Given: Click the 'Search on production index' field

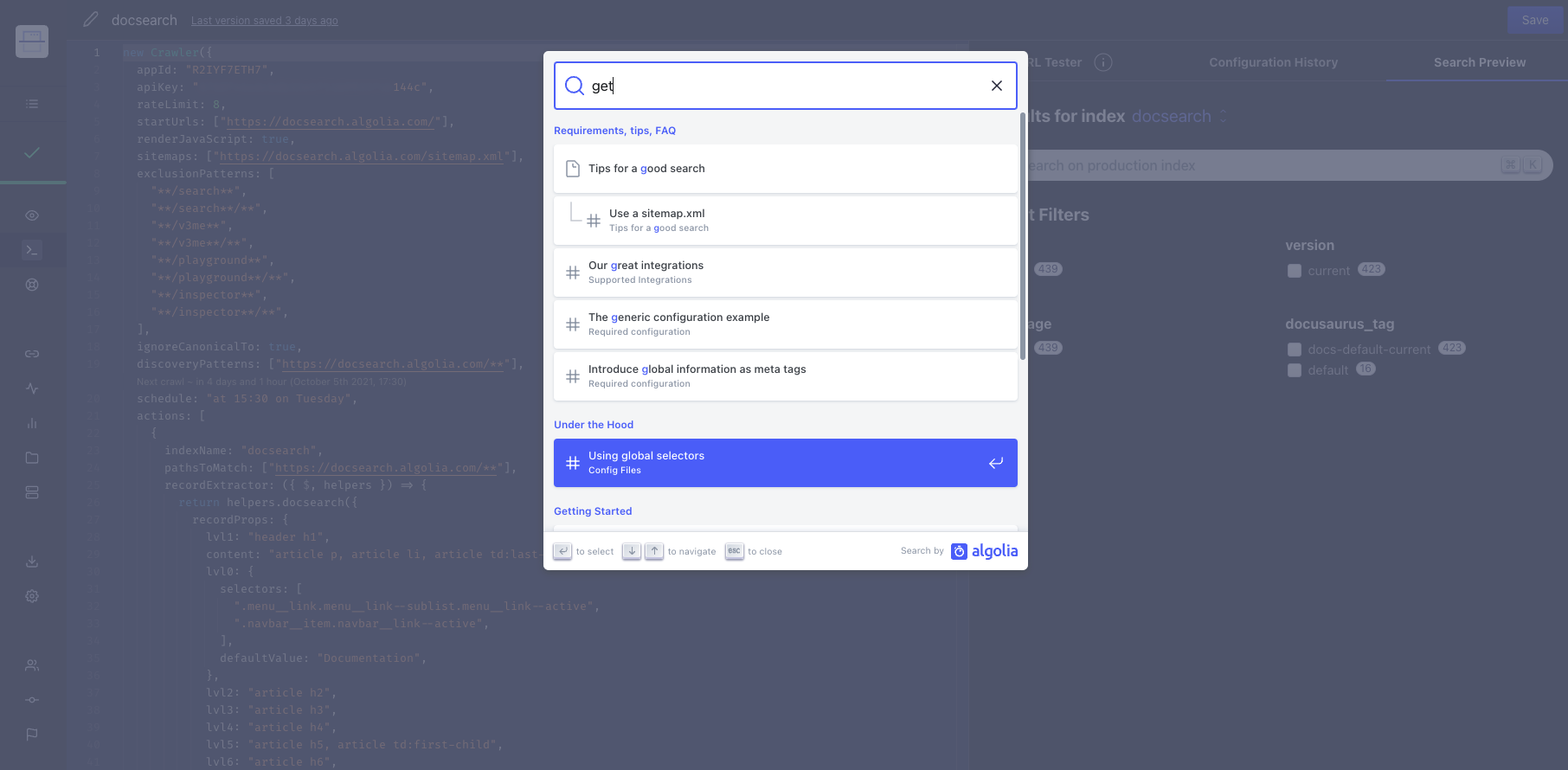Looking at the screenshot, I should 1289,165.
